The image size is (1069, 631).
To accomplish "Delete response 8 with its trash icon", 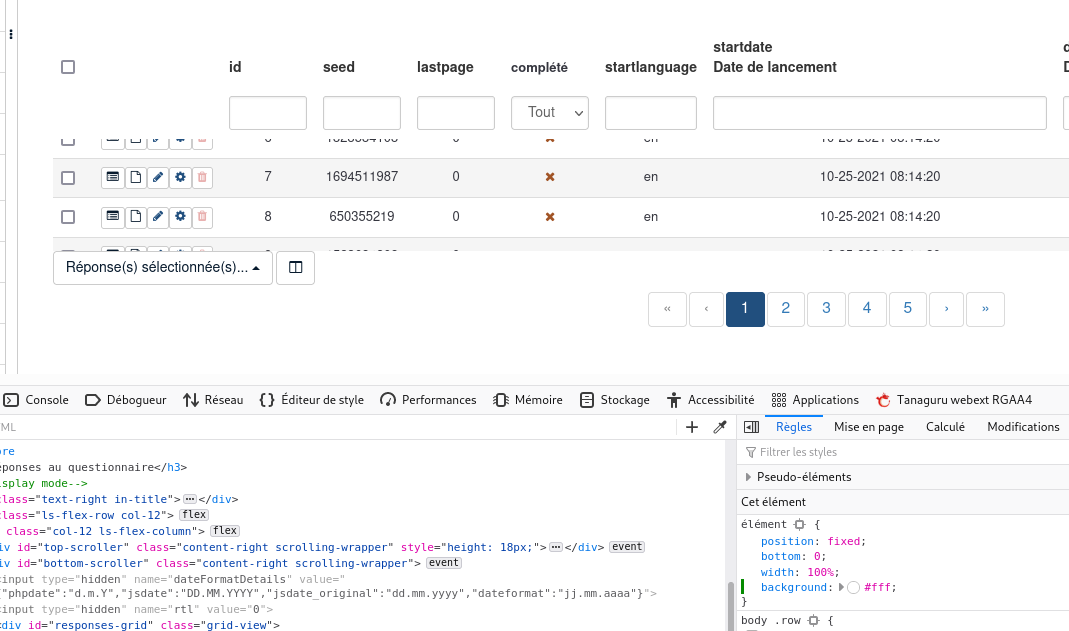I will point(202,216).
